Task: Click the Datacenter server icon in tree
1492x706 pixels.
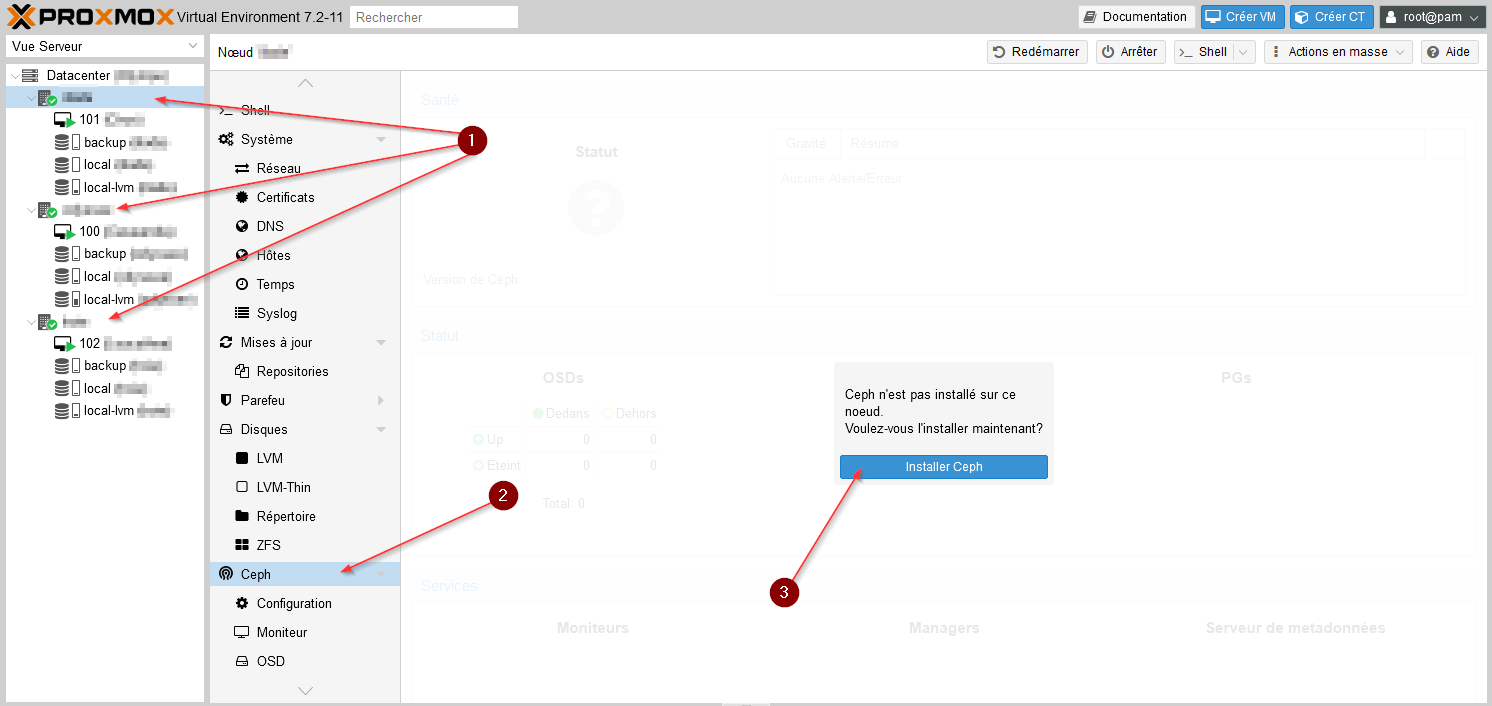Action: pyautogui.click(x=30, y=76)
